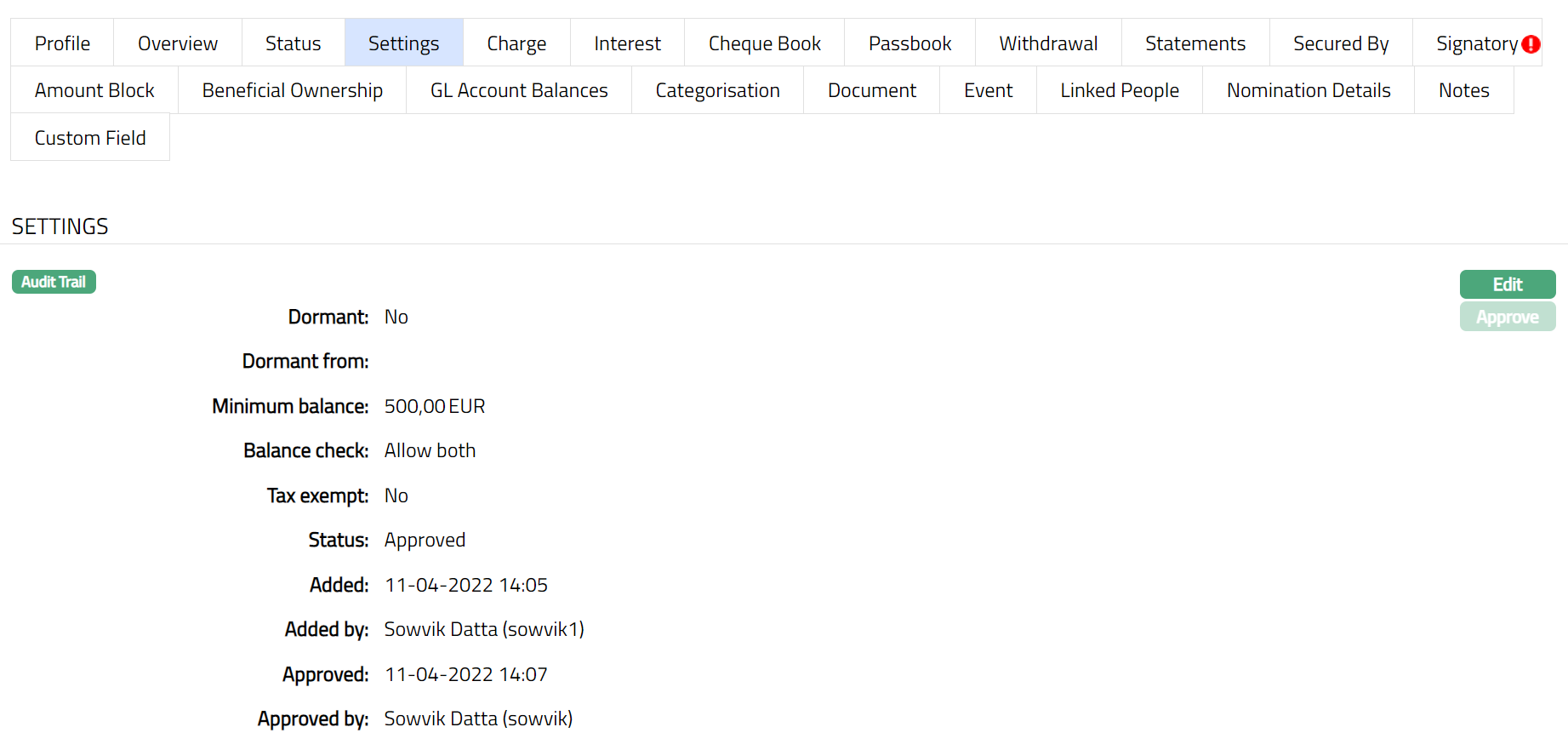Click the Approve button
The width and height of the screenshot is (1568, 750).
(x=1507, y=317)
